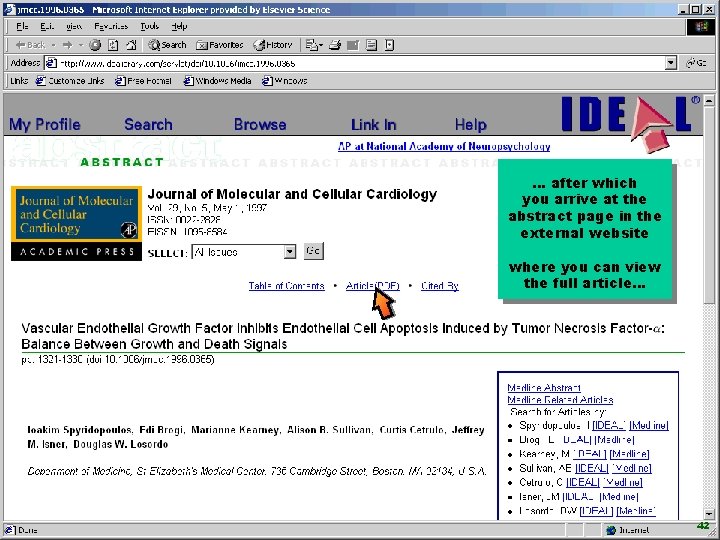720x540 pixels.
Task: Click Medline link for Brogi
Action: coord(614,440)
